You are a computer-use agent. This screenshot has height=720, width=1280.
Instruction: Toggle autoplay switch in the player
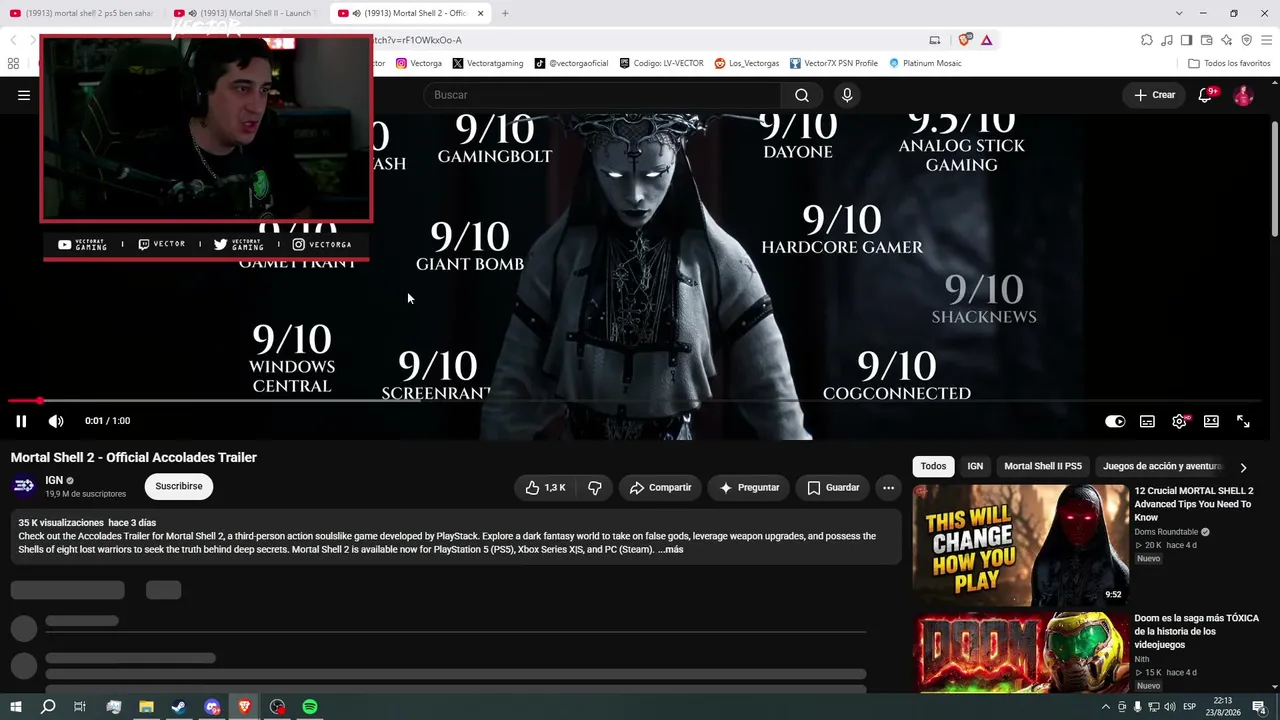point(1115,421)
